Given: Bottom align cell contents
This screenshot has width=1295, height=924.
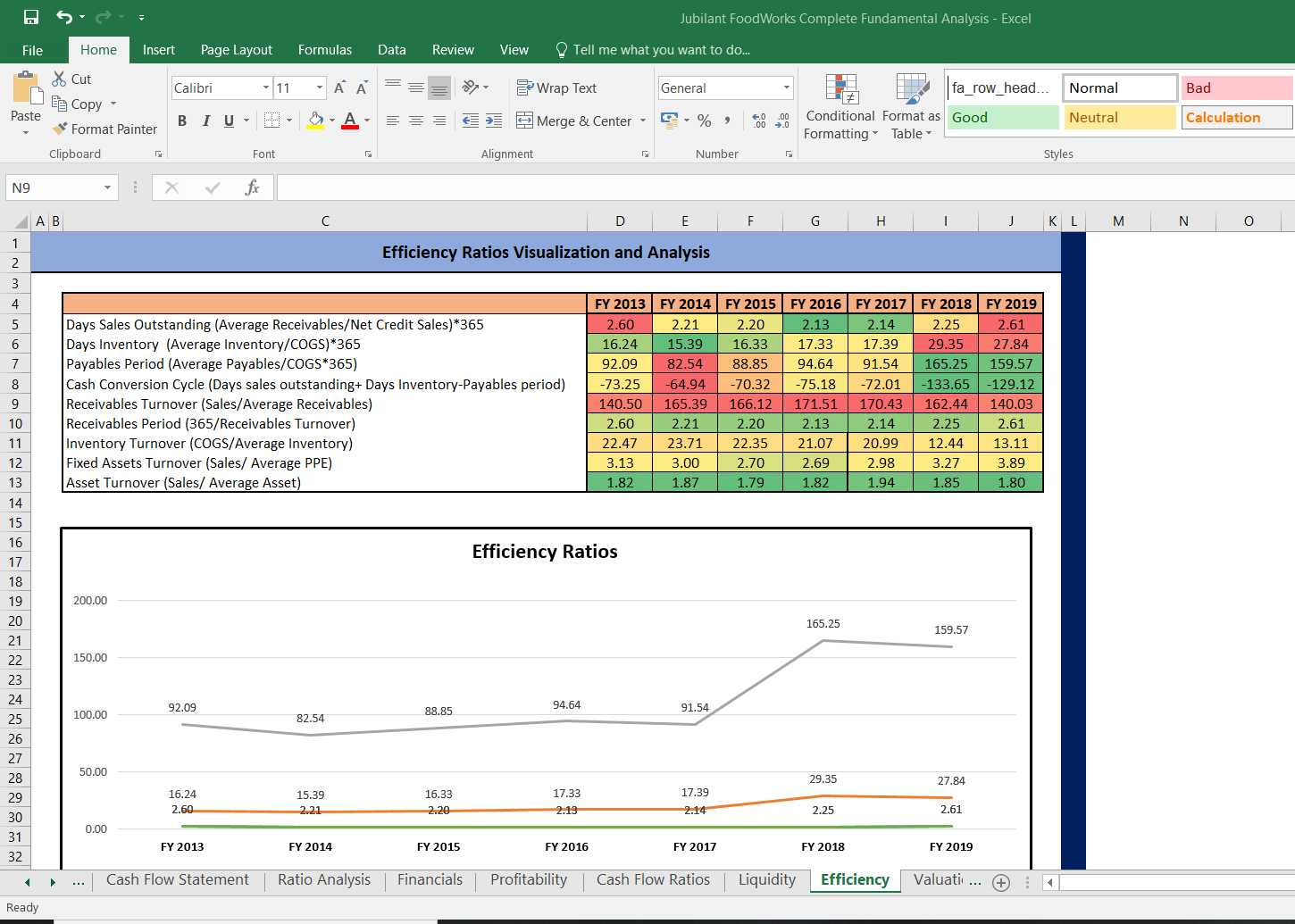Looking at the screenshot, I should point(439,87).
